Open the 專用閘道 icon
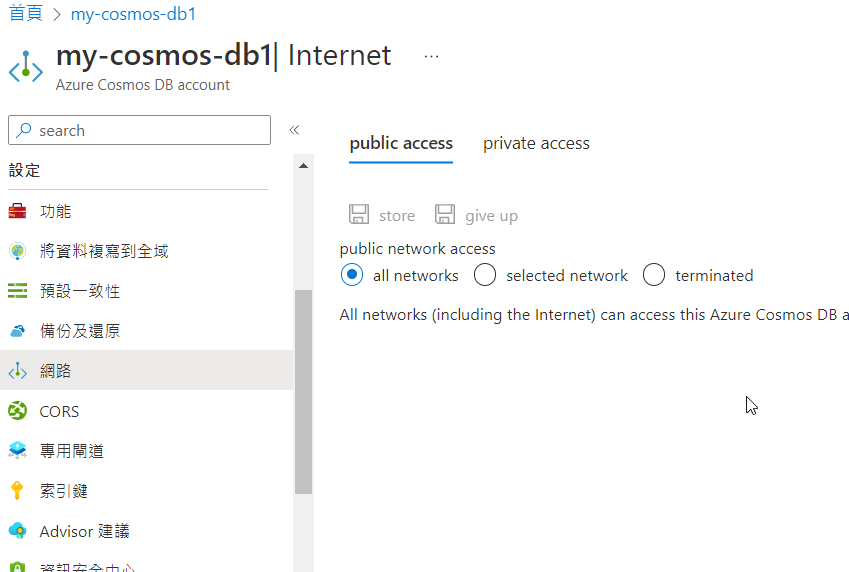Viewport: 849px width, 572px height. pos(17,451)
